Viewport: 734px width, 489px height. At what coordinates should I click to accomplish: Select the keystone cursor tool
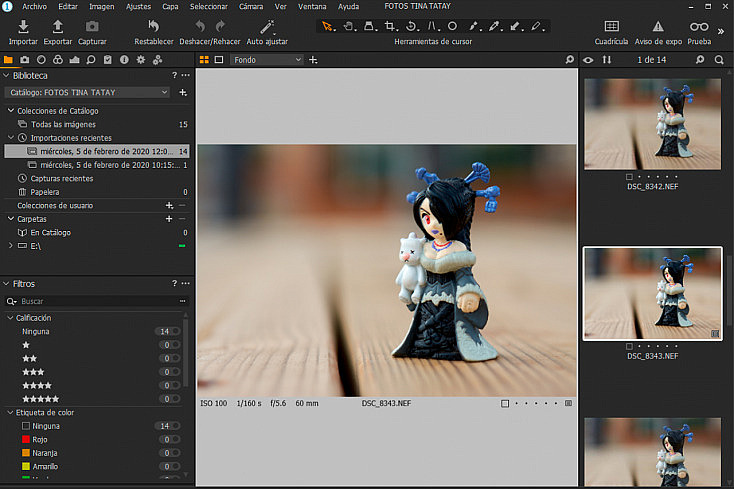coord(432,26)
